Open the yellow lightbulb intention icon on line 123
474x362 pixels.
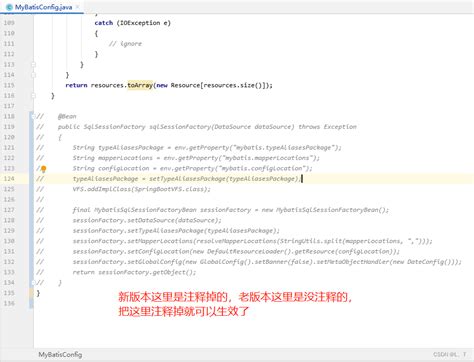tap(44, 169)
